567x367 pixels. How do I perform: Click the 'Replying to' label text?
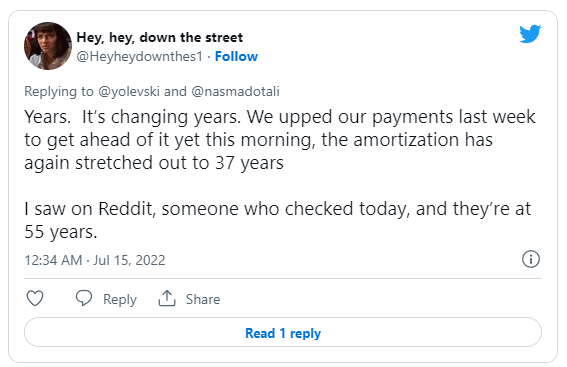tap(59, 91)
